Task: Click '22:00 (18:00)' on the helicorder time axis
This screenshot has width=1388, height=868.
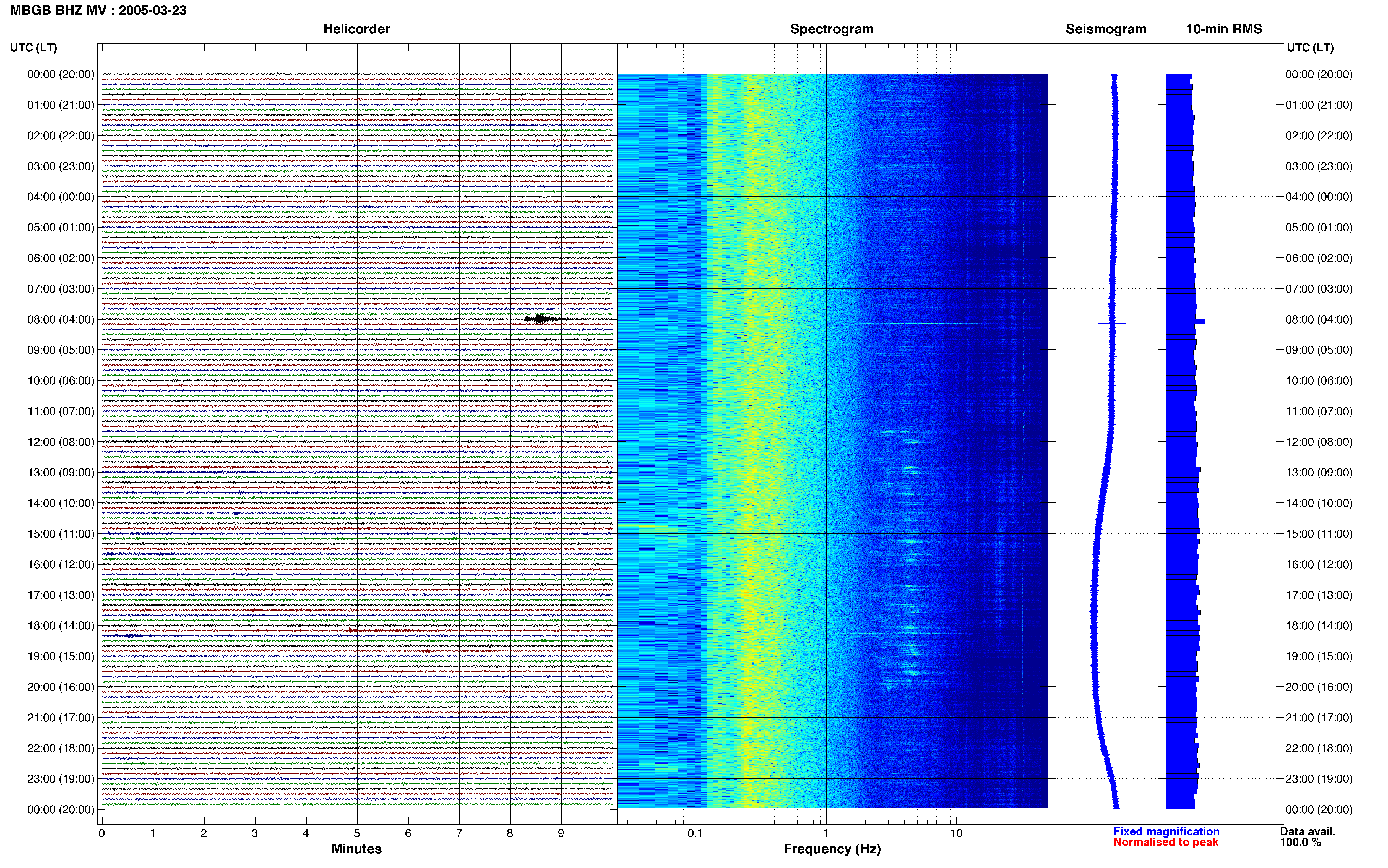Action: [61, 749]
